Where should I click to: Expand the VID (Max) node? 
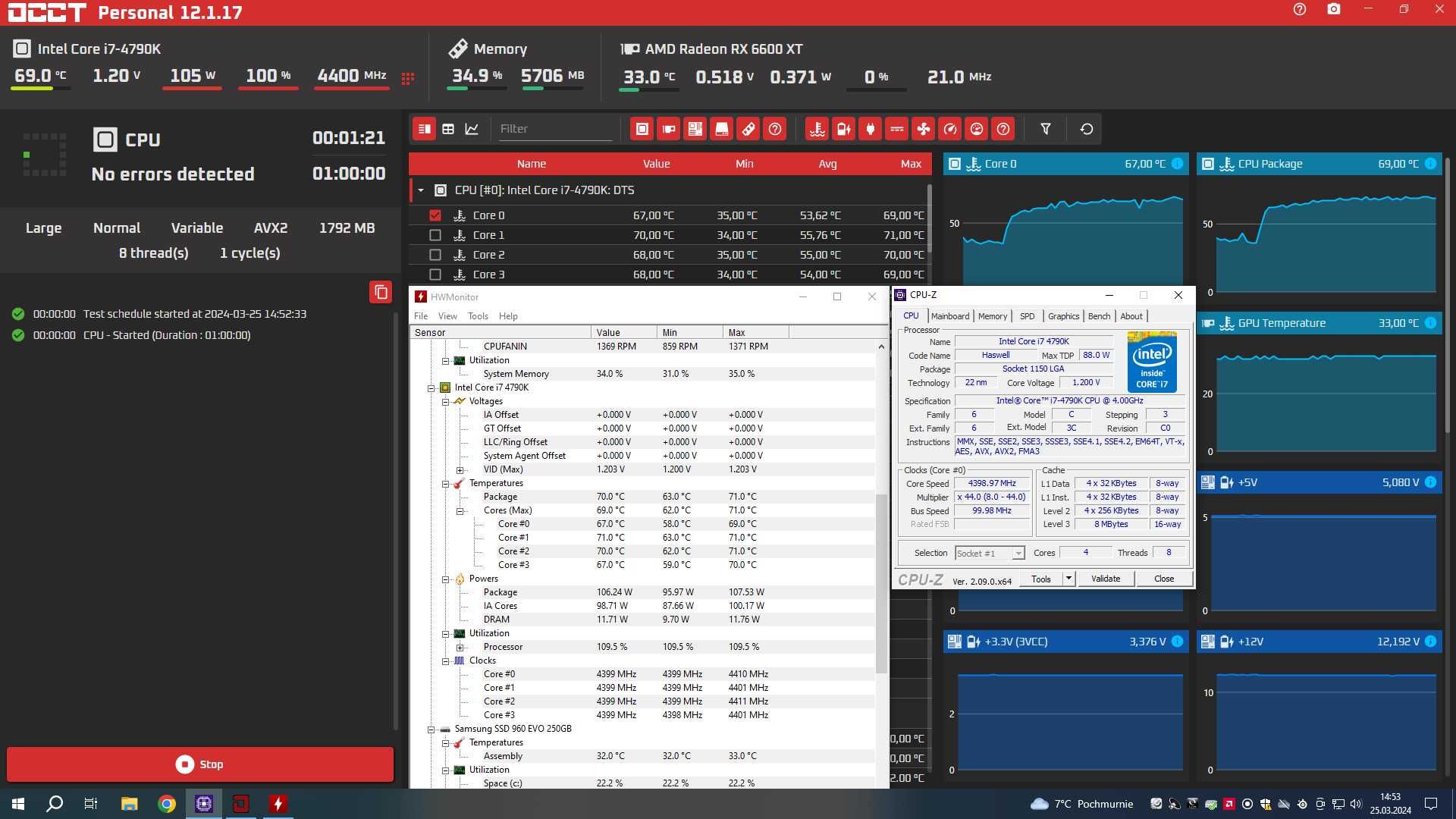(x=460, y=470)
